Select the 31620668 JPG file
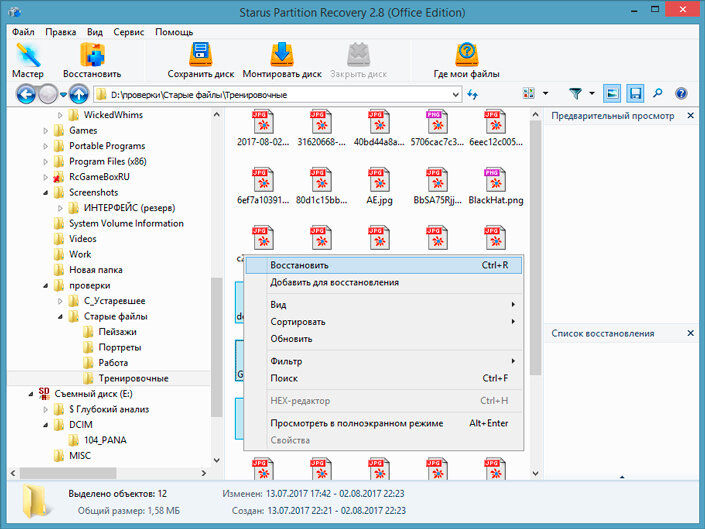Viewport: 705px width, 529px height. point(321,129)
